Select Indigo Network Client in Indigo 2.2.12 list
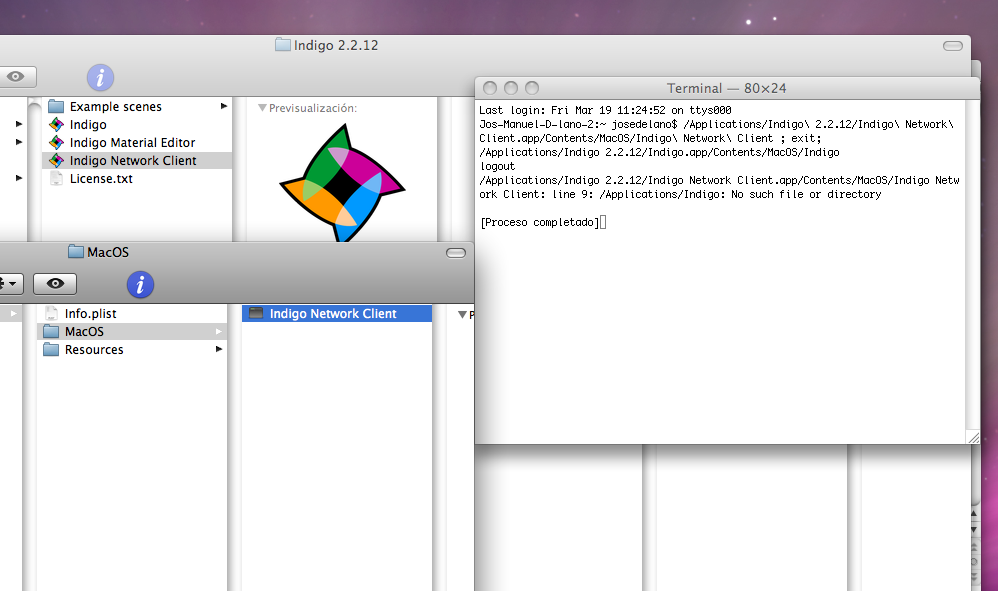 [137, 160]
